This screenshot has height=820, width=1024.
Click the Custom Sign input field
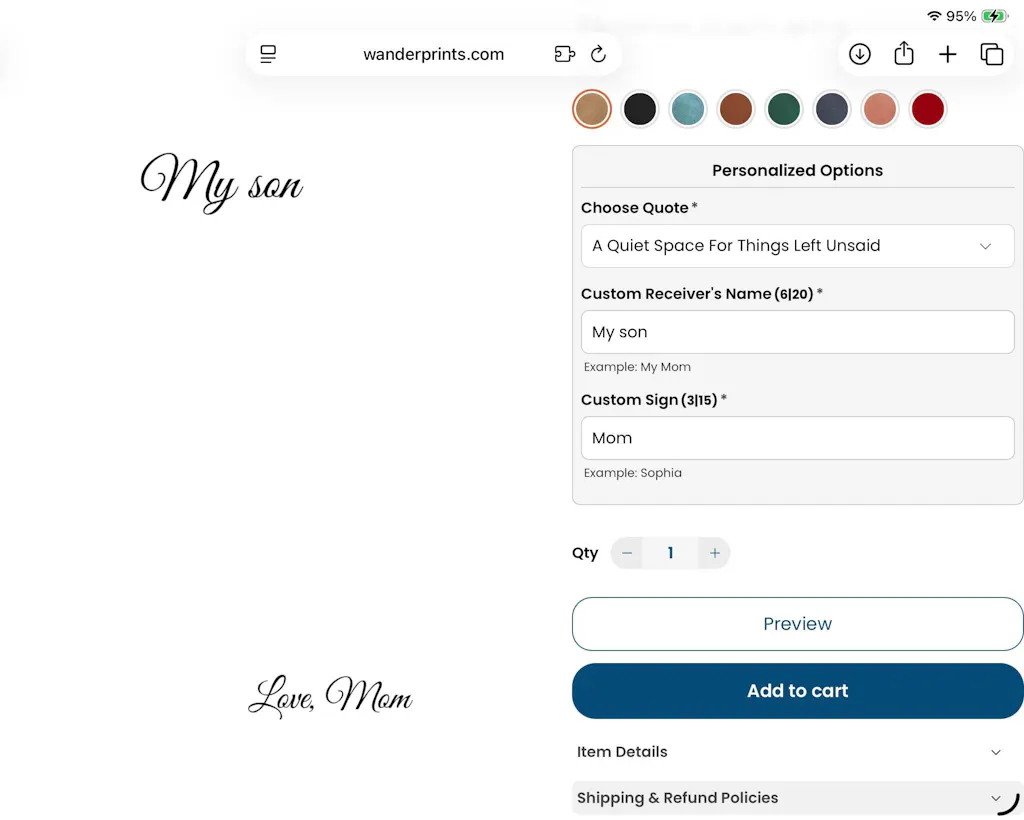click(797, 438)
